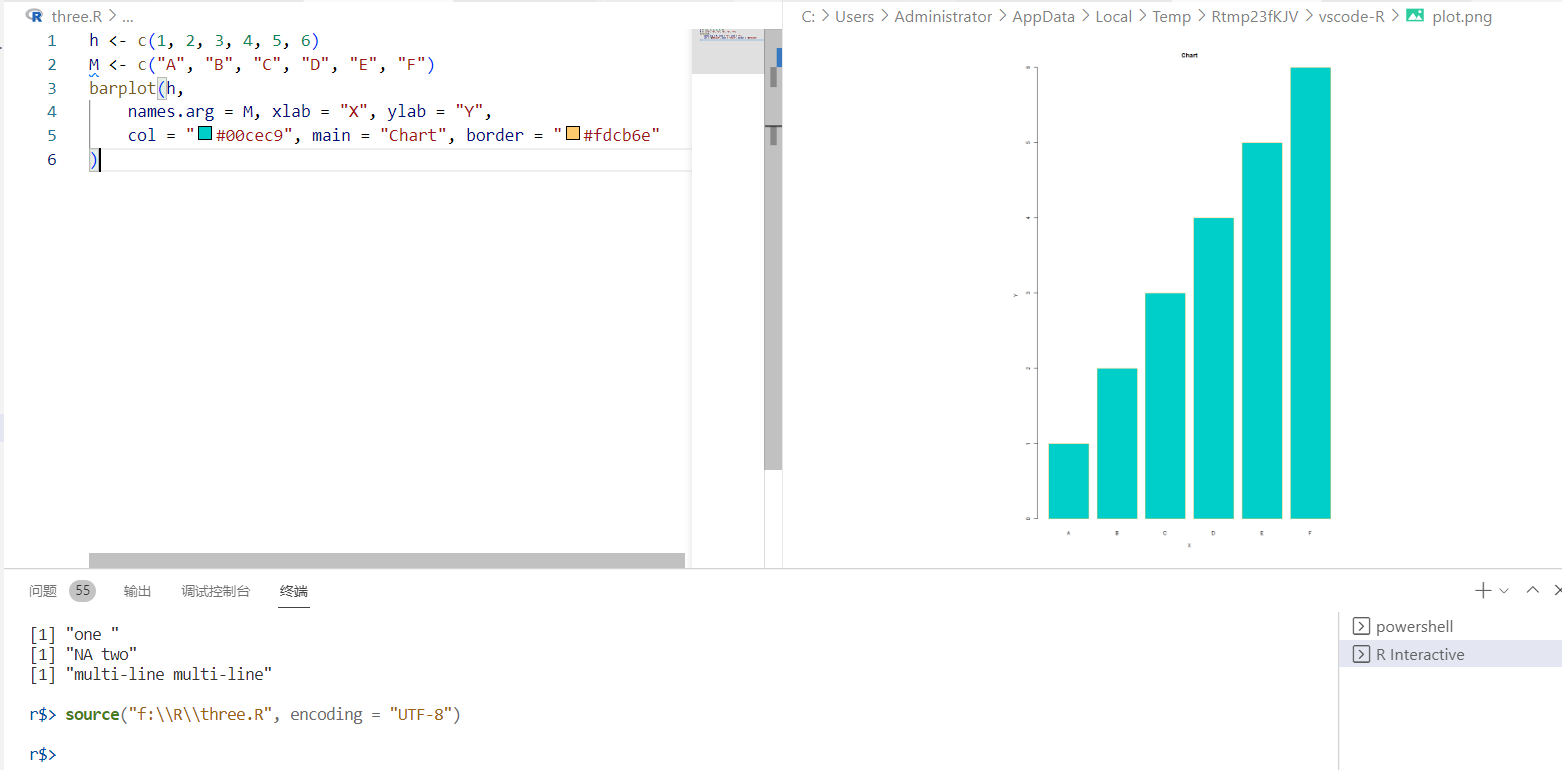1562x770 pixels.
Task: Click the image icon next to plot.png
Action: click(1415, 16)
